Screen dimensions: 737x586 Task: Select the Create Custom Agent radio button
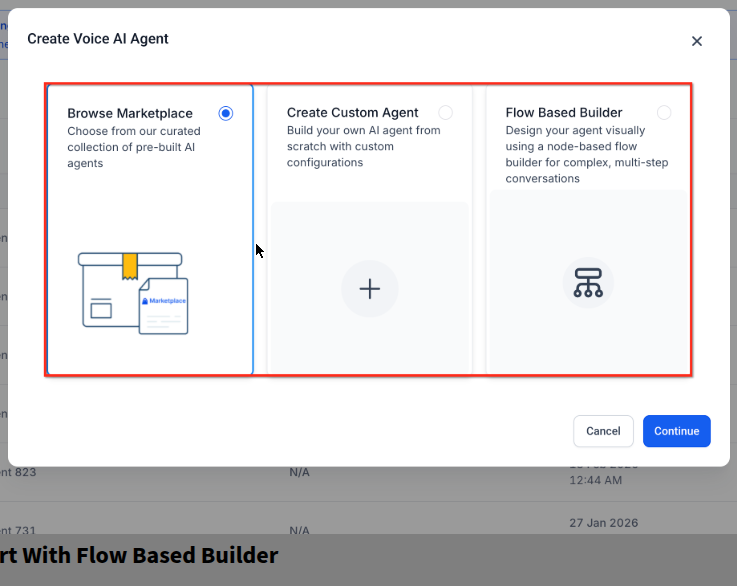[445, 113]
